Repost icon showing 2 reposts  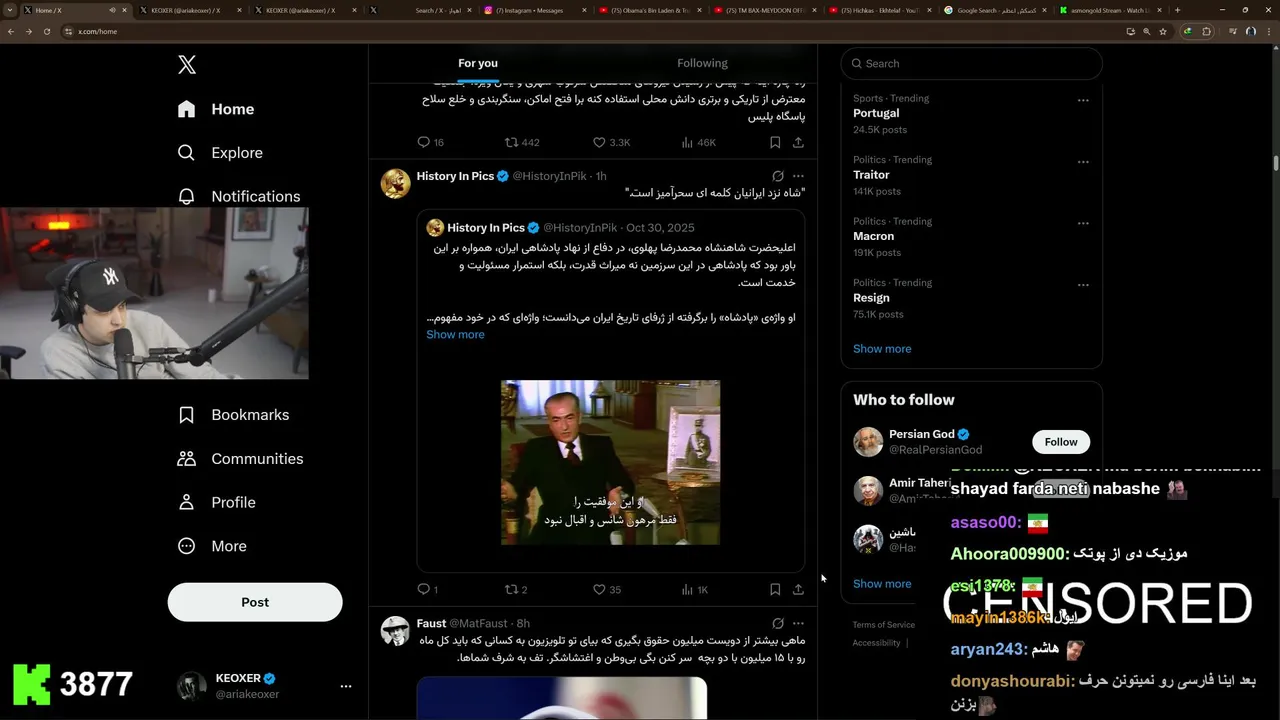[x=511, y=589]
